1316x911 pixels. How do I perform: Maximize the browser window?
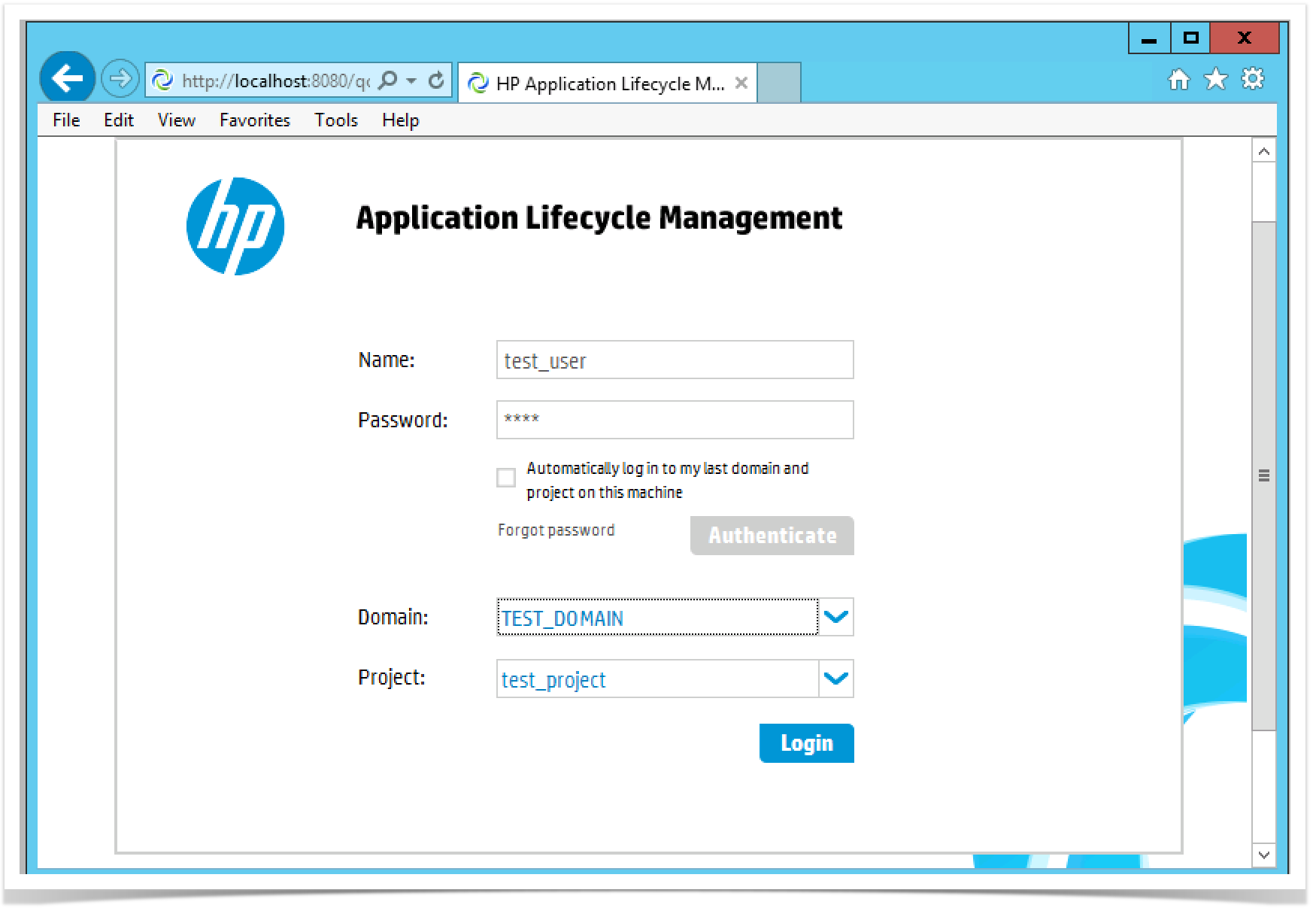tap(1190, 38)
